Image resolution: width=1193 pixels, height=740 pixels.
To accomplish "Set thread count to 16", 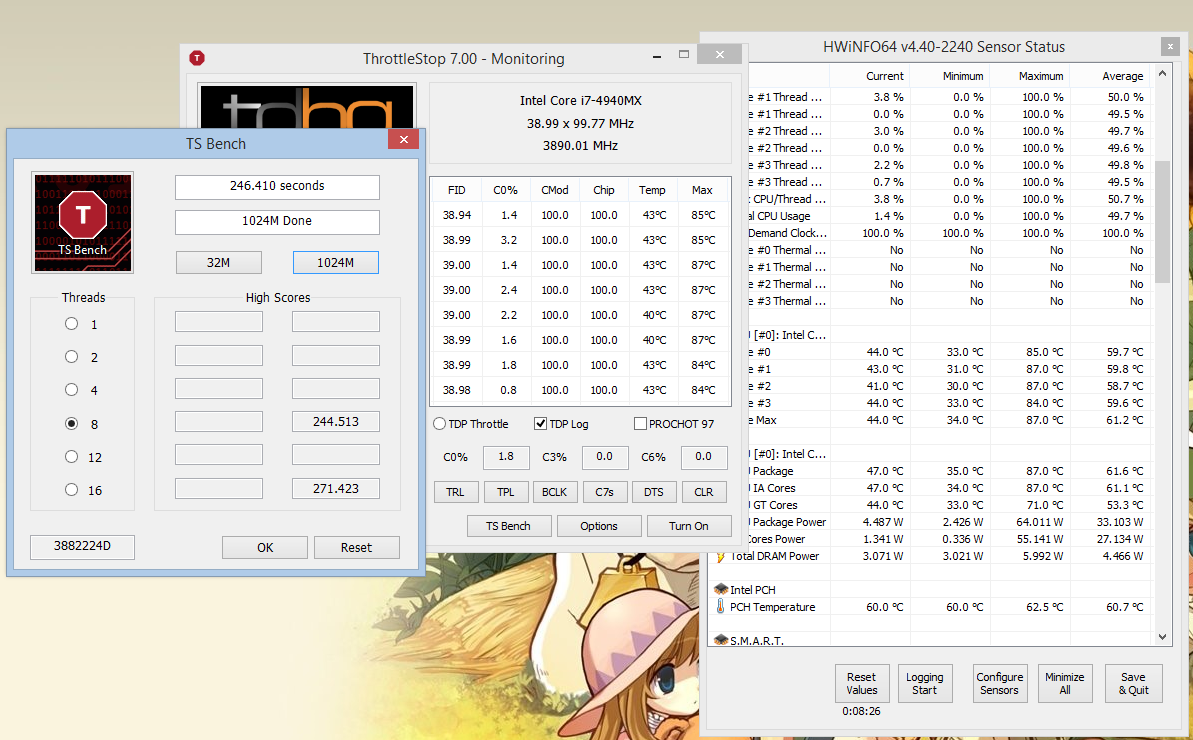I will (x=72, y=490).
